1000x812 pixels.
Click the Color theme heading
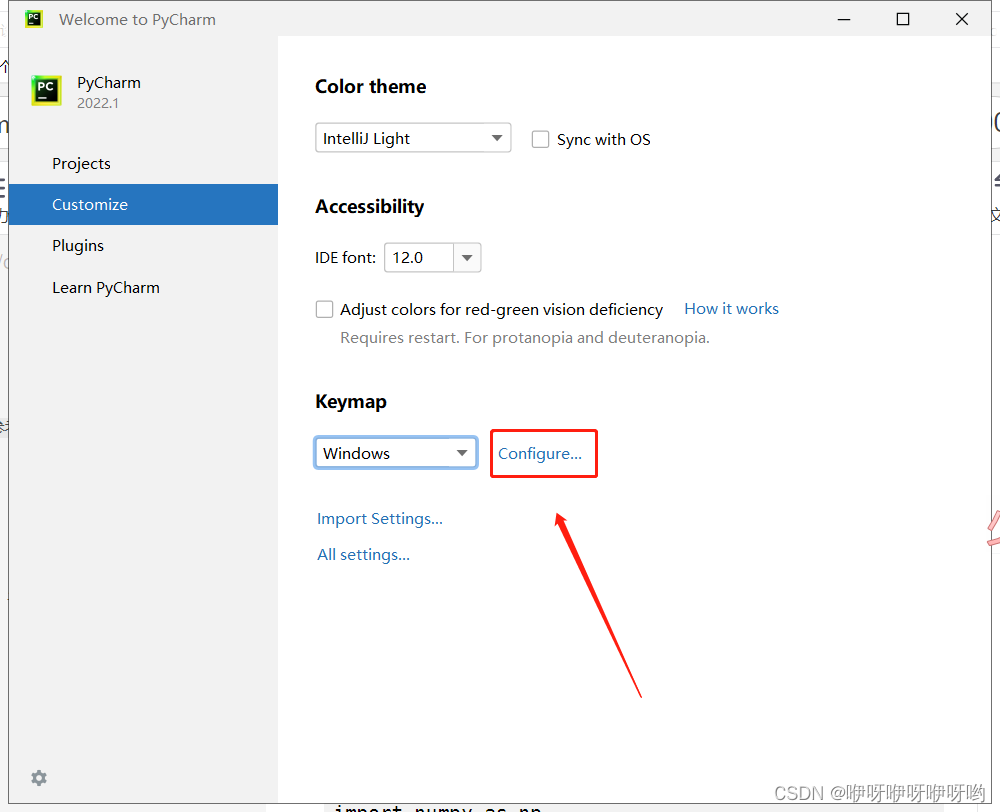point(371,87)
